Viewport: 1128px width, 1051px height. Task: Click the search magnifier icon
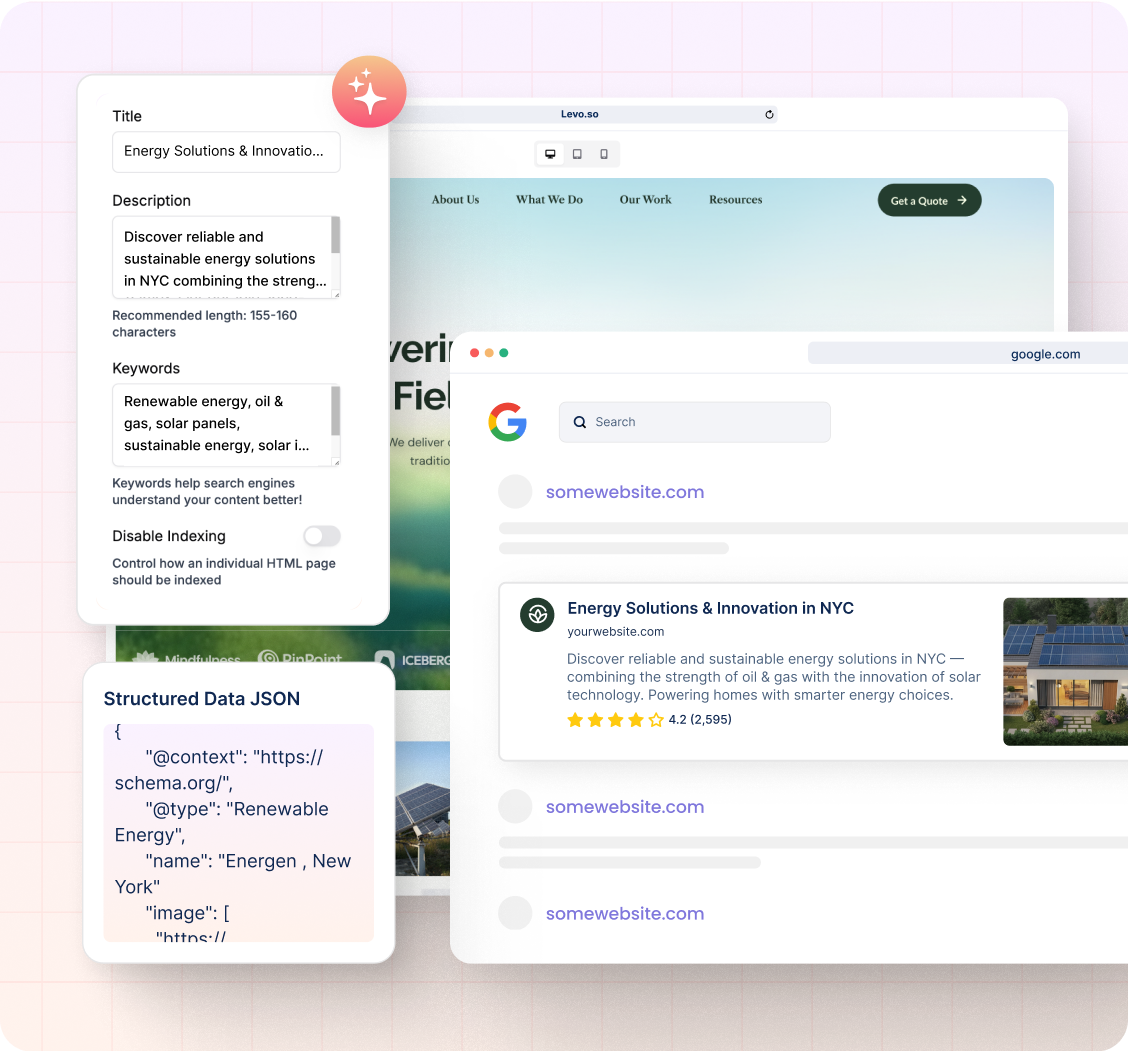point(580,422)
